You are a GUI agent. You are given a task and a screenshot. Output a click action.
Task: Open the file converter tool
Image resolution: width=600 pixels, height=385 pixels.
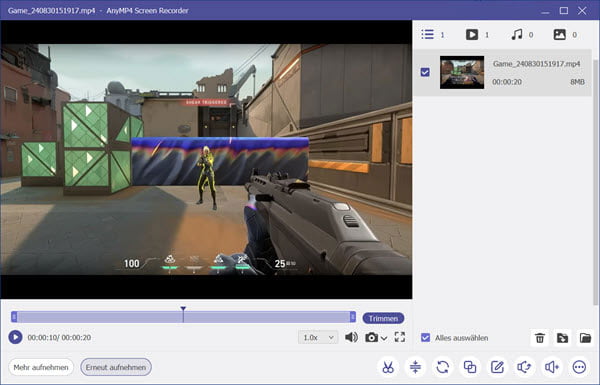(443, 367)
